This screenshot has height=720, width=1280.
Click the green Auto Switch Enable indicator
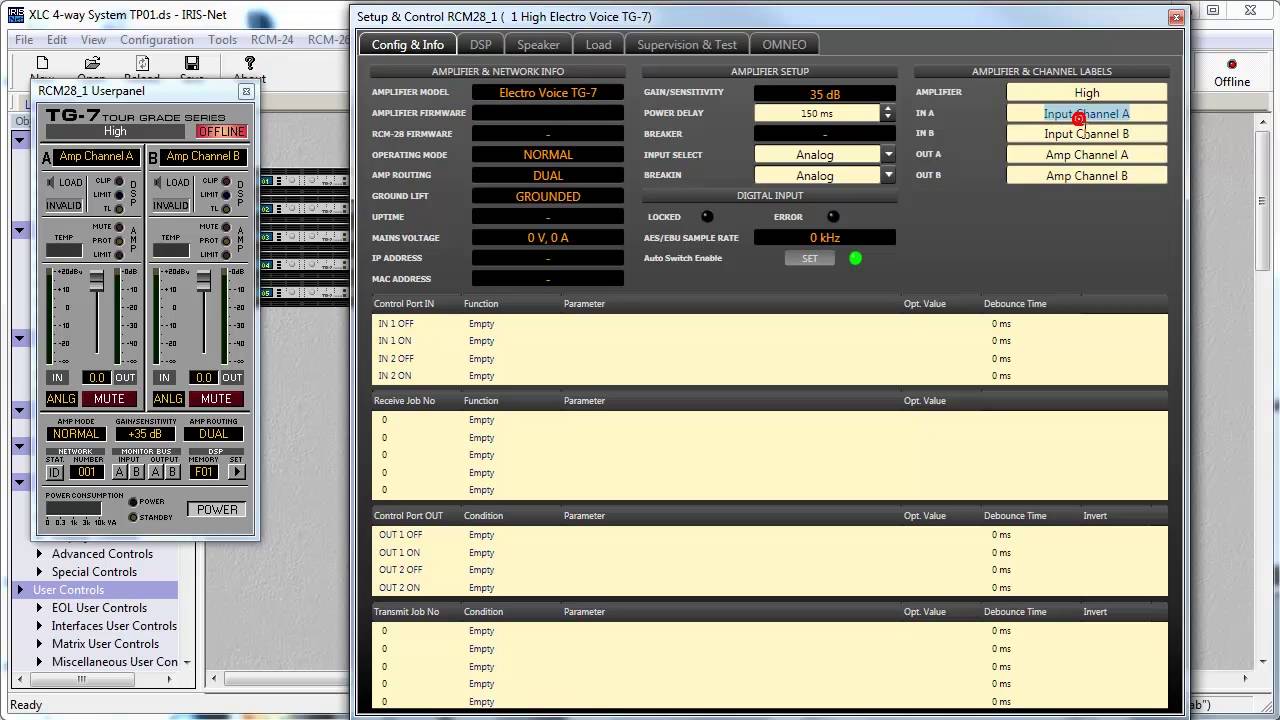855,258
